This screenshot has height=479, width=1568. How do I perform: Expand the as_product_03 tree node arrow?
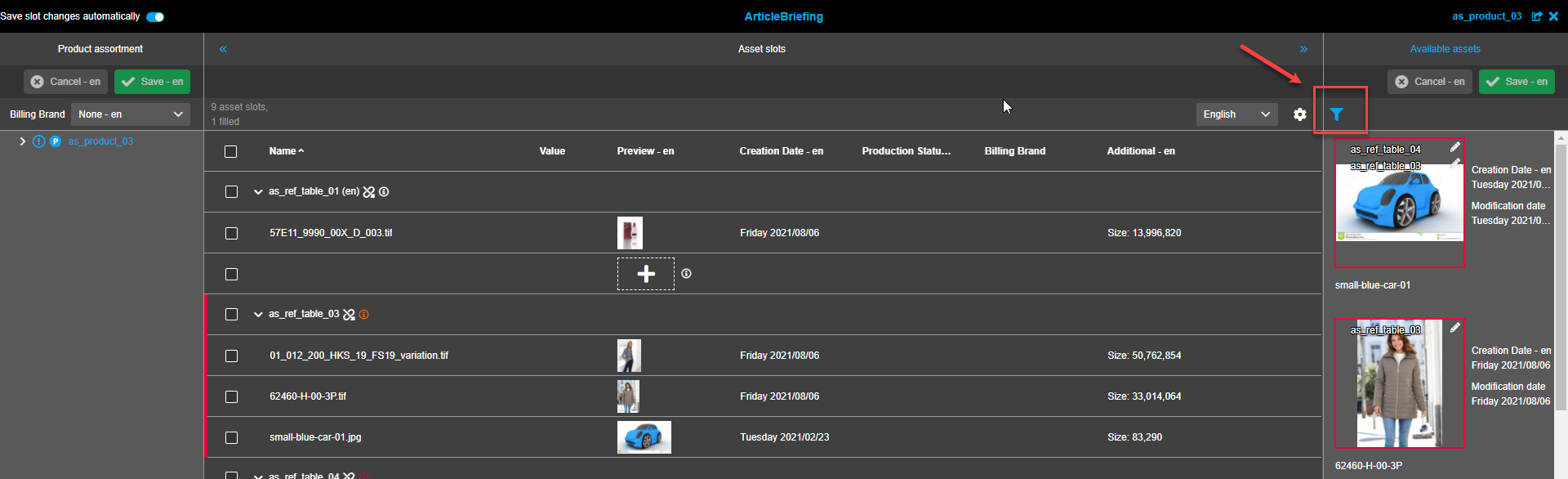pos(22,141)
